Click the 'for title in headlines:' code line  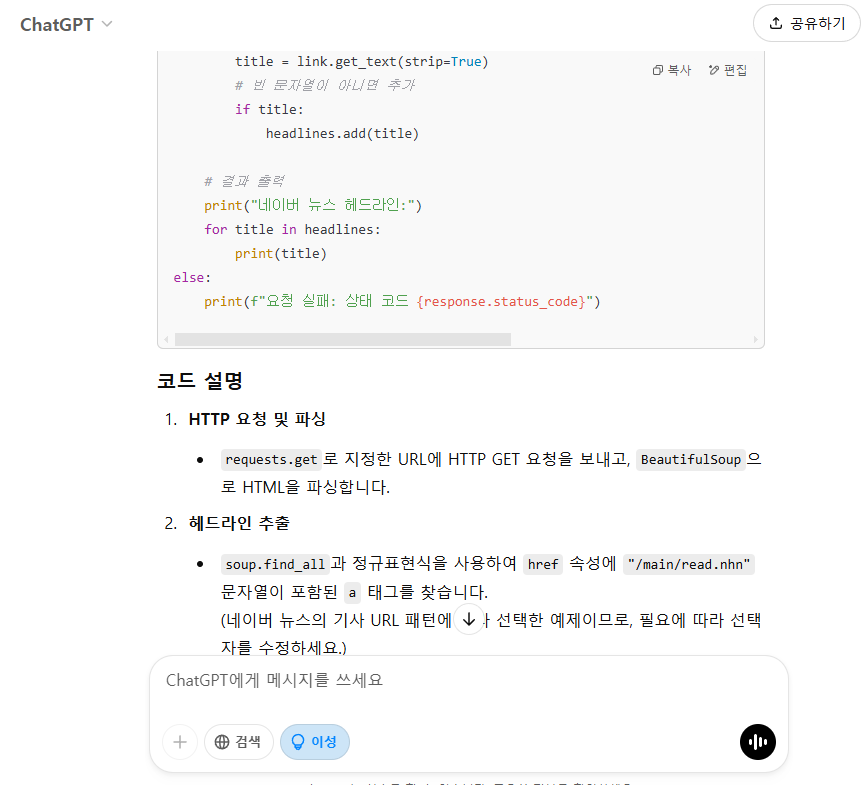click(x=292, y=229)
